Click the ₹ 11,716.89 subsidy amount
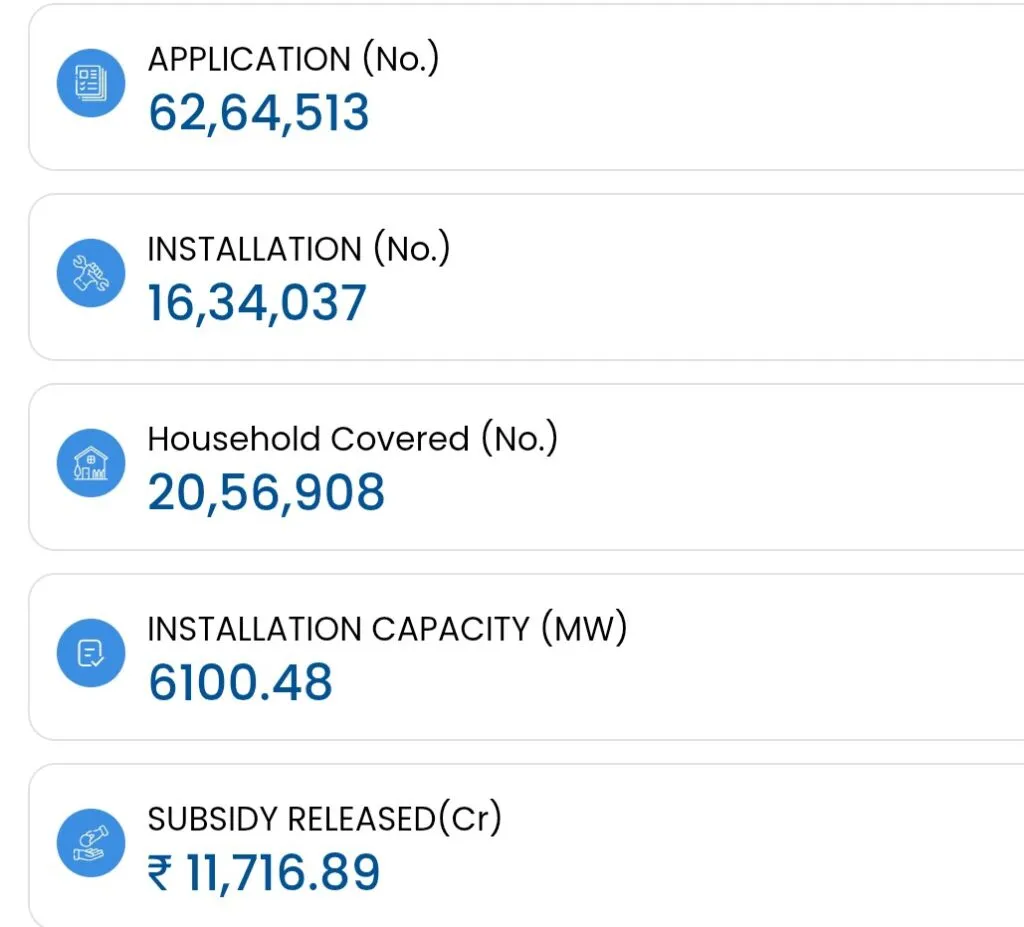The width and height of the screenshot is (1024, 927). click(264, 872)
